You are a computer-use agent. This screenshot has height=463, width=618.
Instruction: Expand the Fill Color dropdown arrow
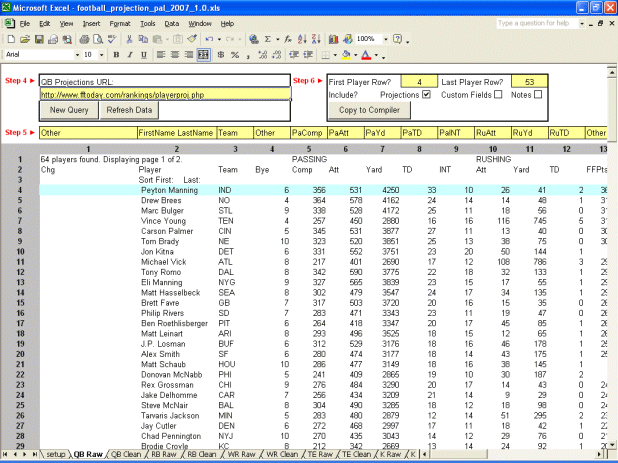coord(356,55)
